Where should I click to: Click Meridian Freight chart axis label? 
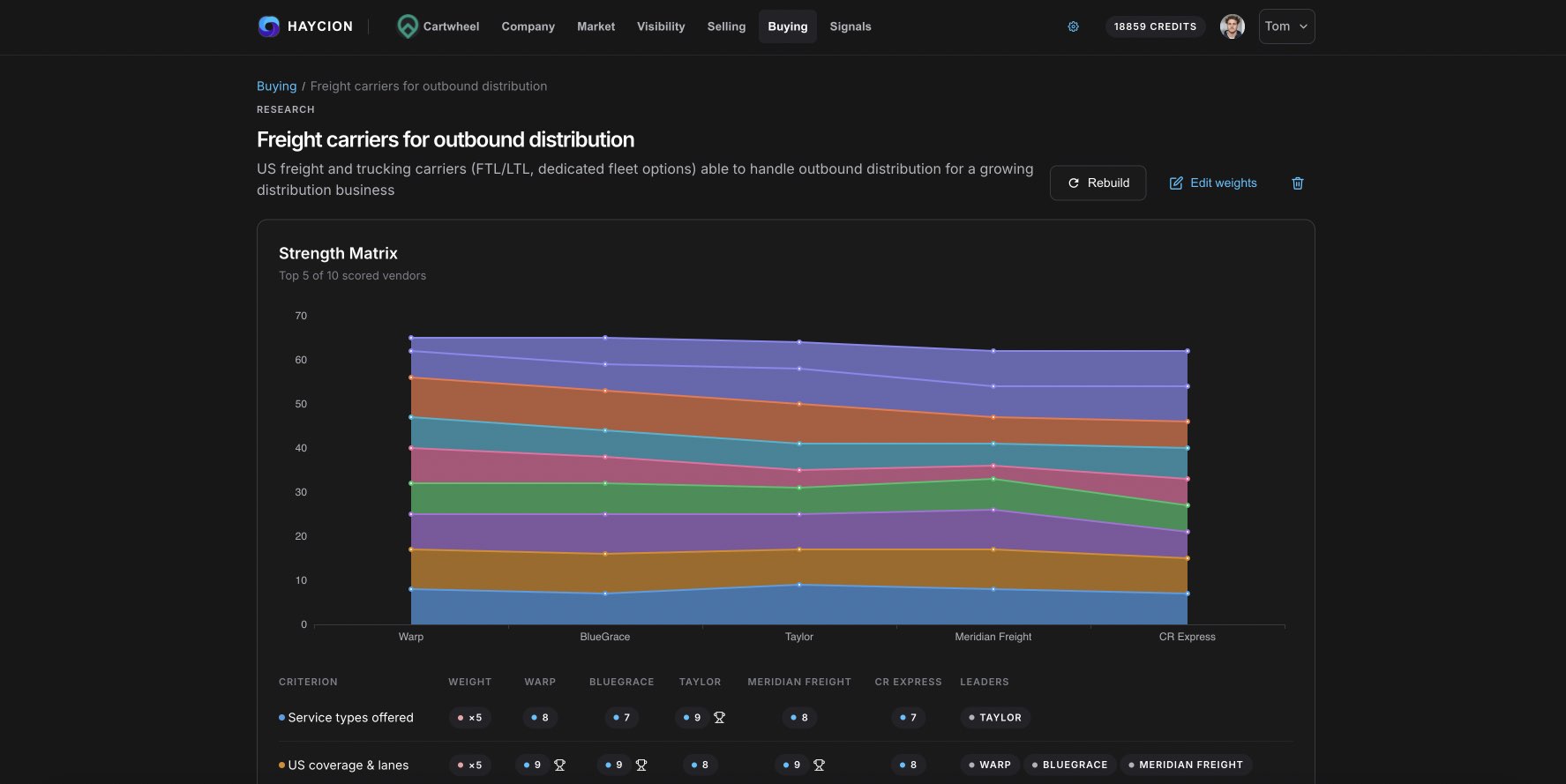(993, 637)
